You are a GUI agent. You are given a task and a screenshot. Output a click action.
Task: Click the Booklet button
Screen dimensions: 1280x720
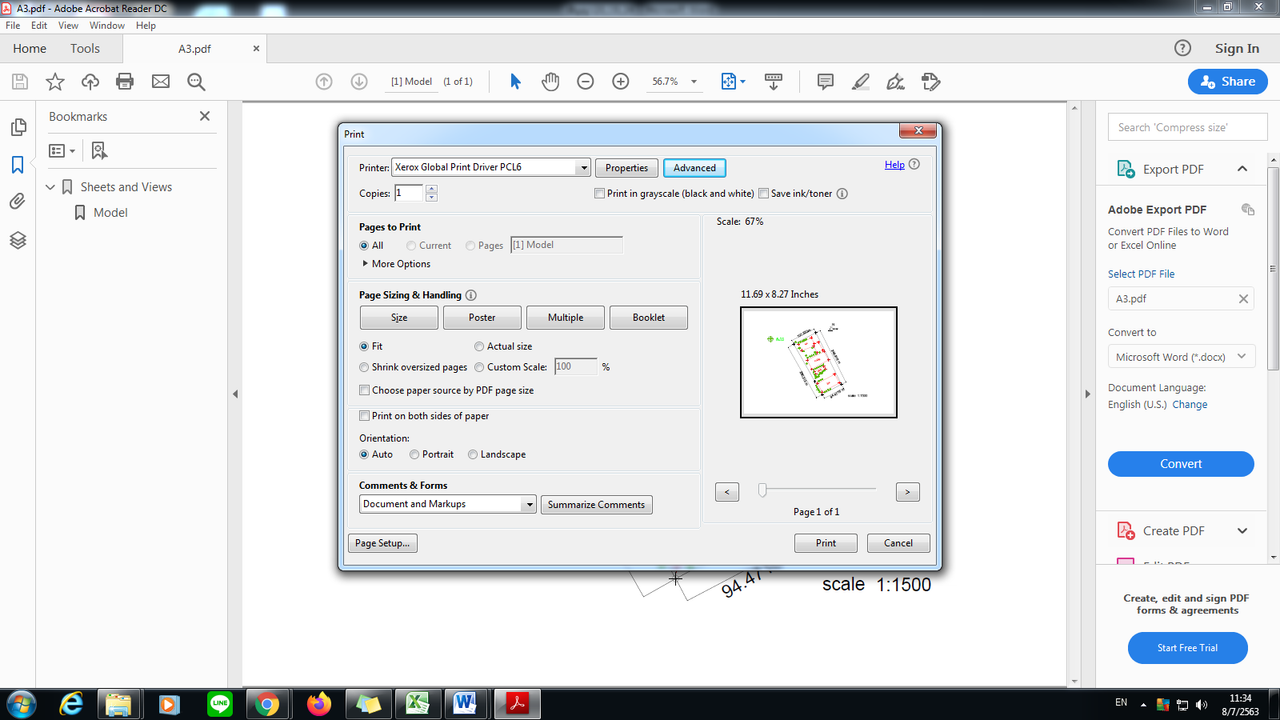[x=648, y=317]
